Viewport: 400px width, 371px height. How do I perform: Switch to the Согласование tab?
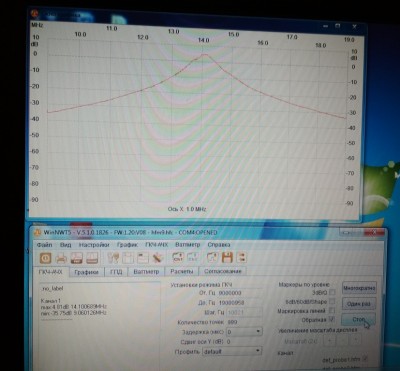coord(222,271)
